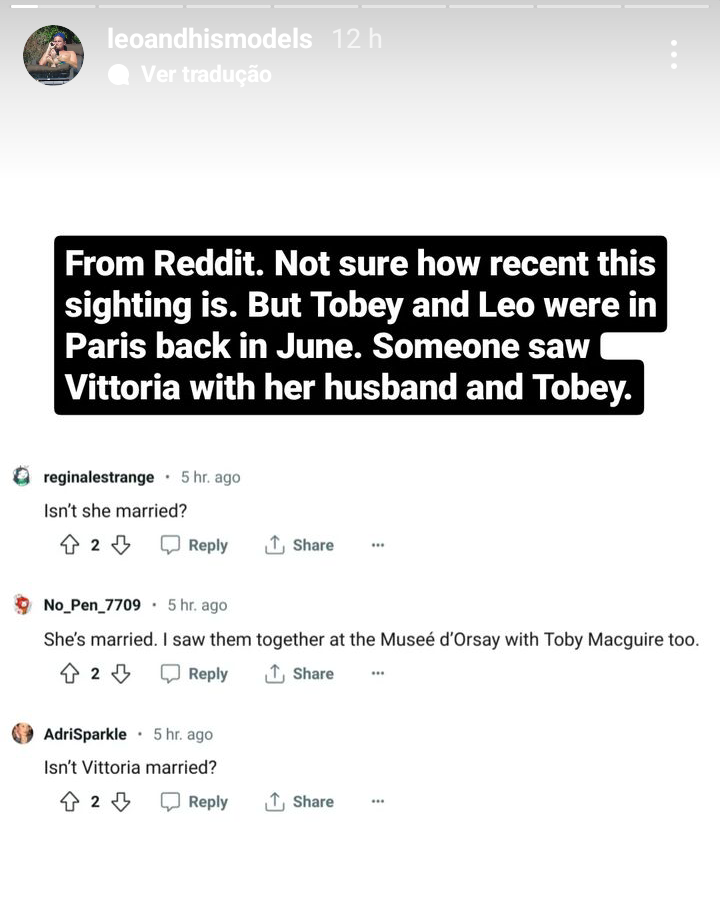Tap the AdriSparkle user avatar
The image size is (720, 914).
[22, 734]
